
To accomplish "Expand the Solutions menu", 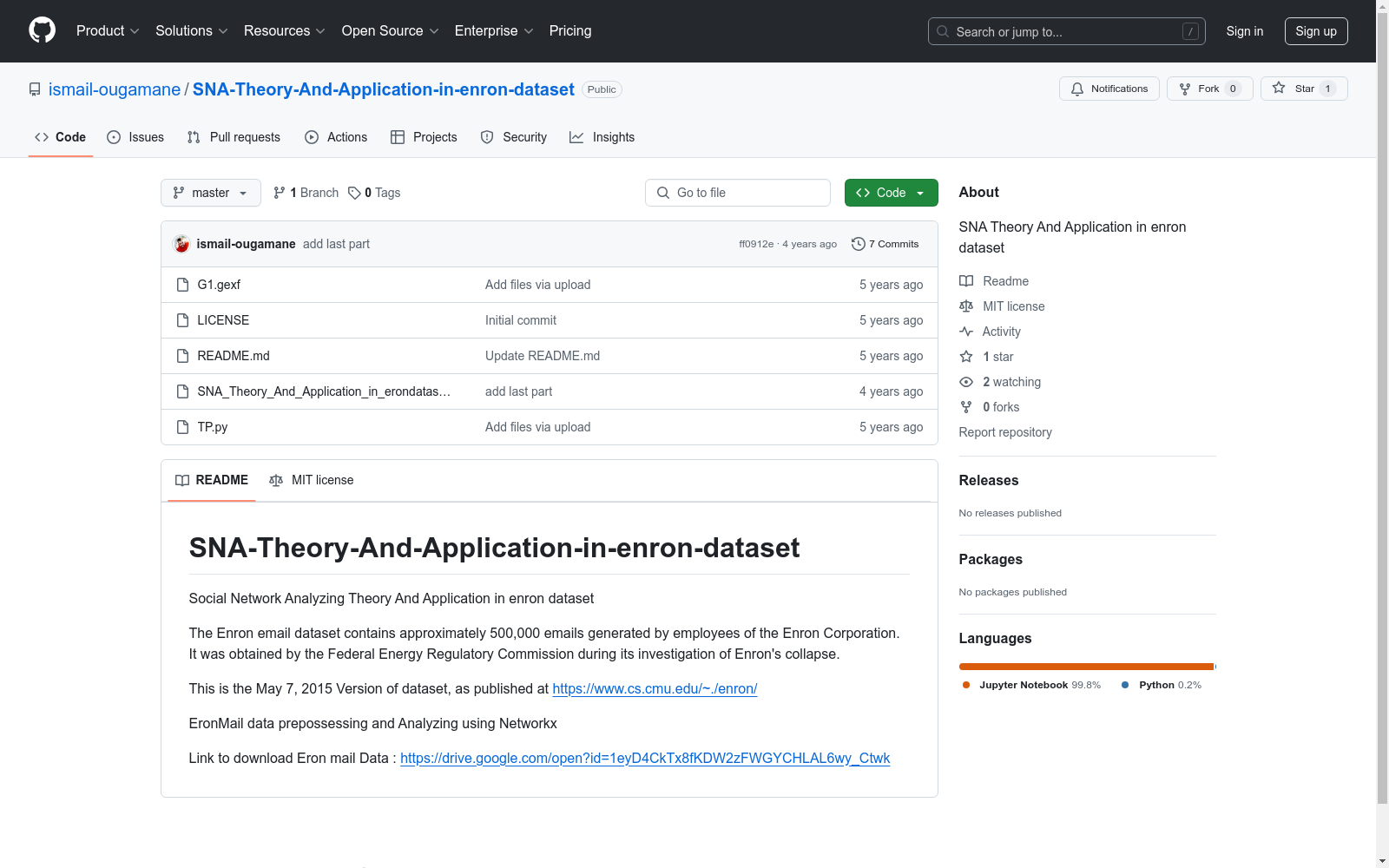I will click(x=192, y=31).
